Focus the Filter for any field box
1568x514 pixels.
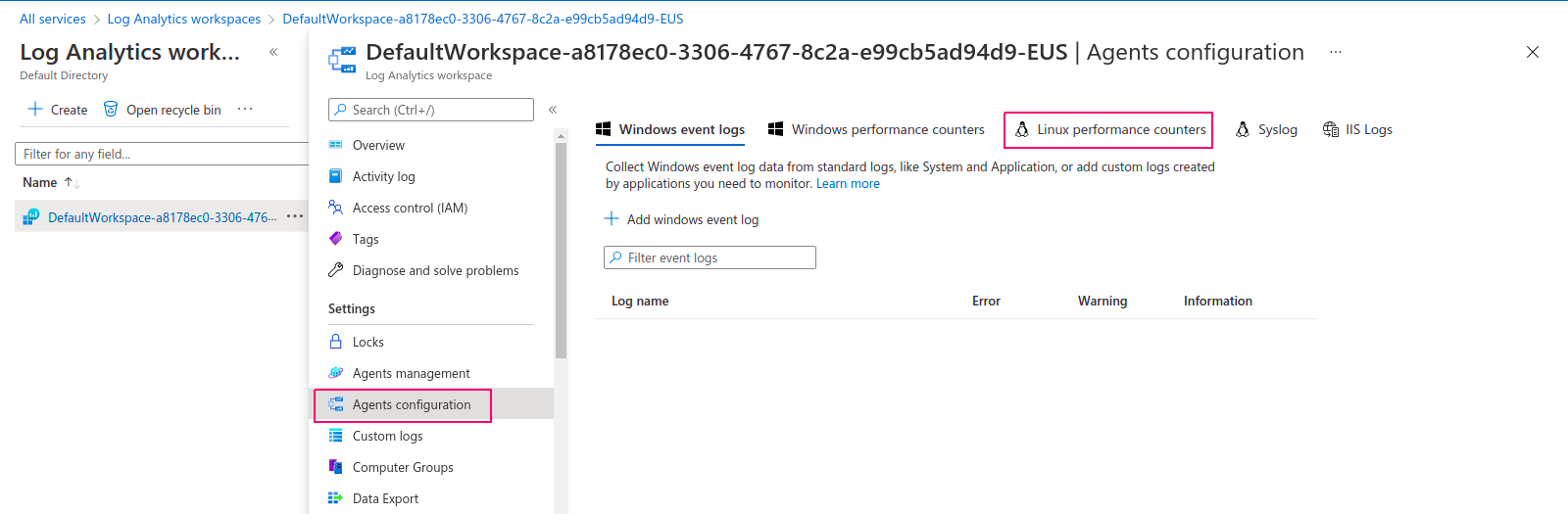tap(163, 154)
